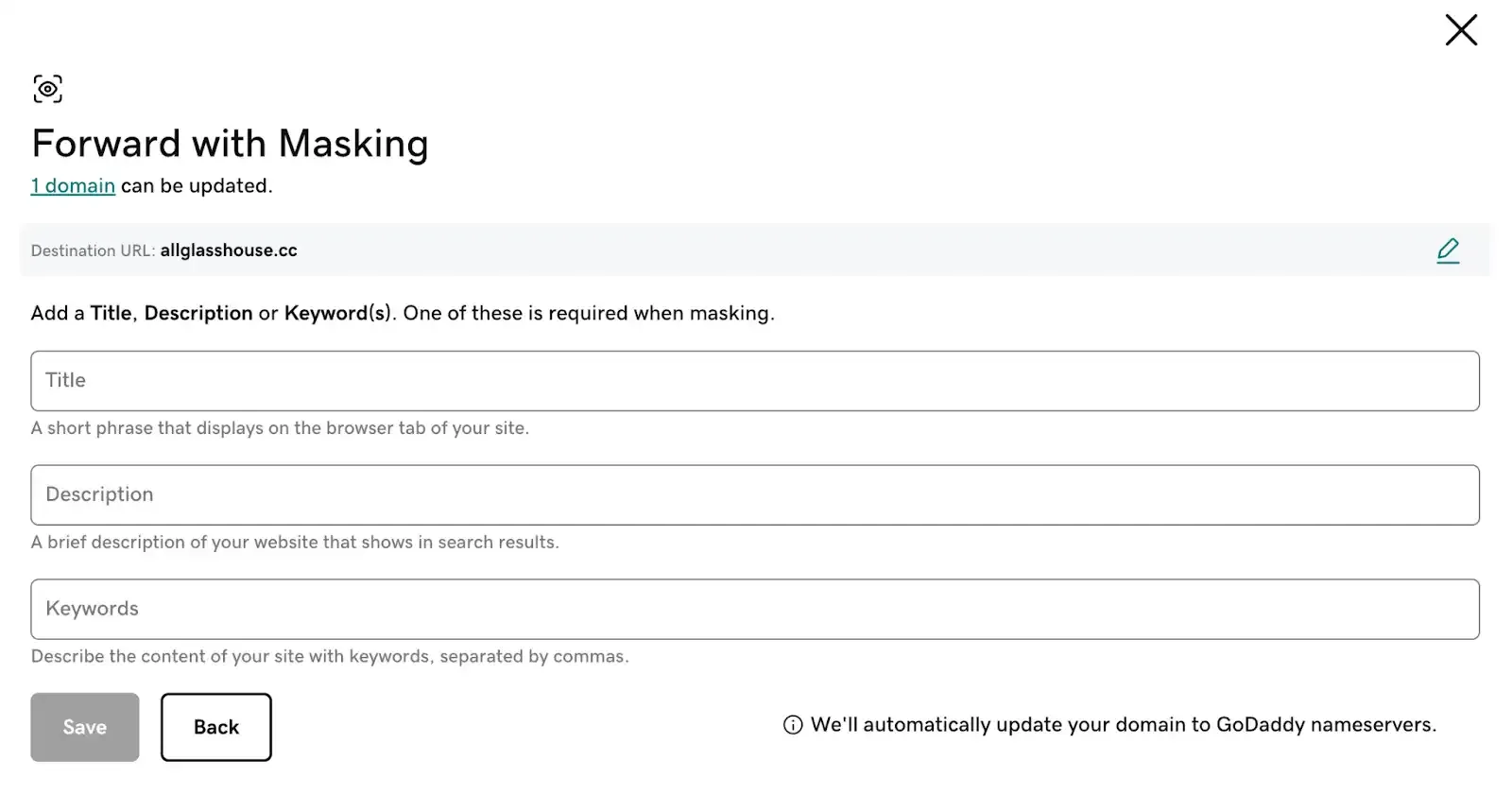Open the Destination URL editor via its pencil icon
Image resolution: width=1512 pixels, height=795 pixels.
(1448, 251)
